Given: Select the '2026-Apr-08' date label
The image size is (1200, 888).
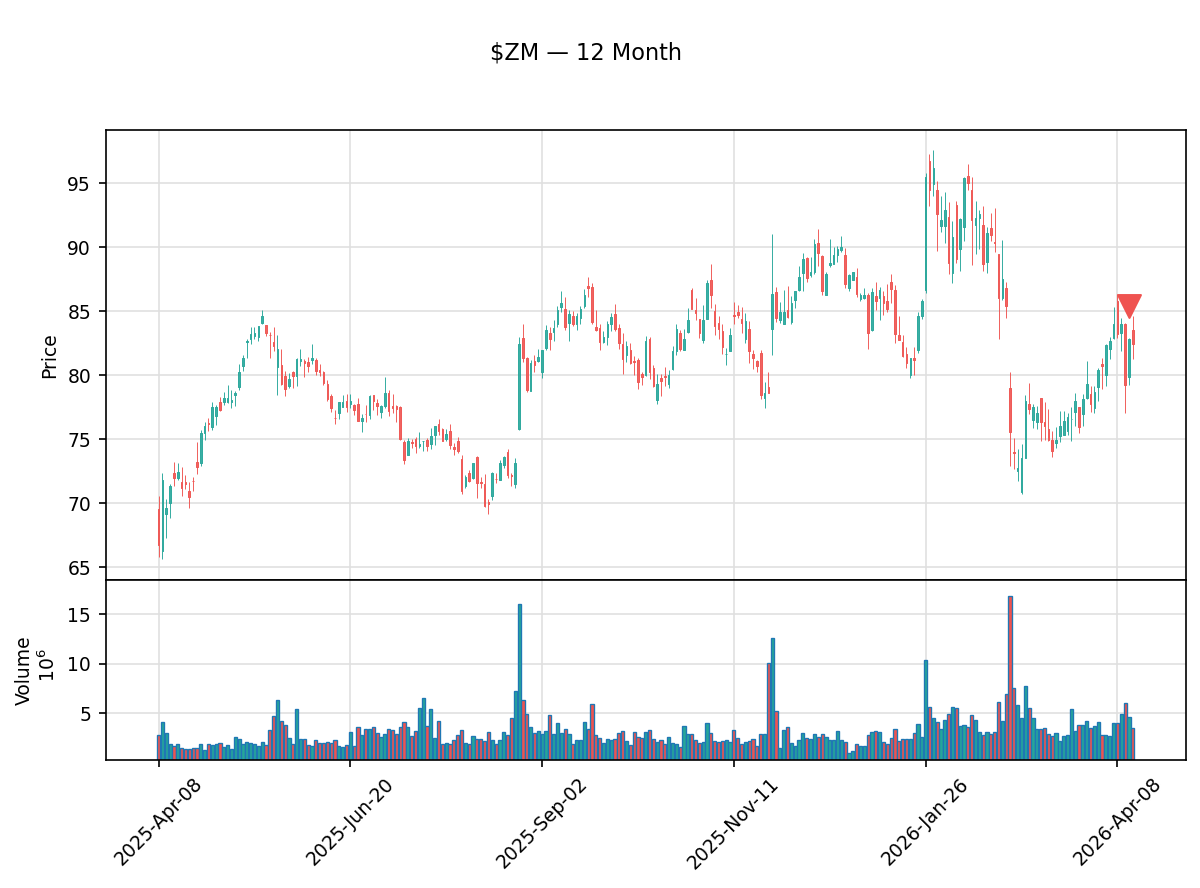Looking at the screenshot, I should pos(1117,823).
